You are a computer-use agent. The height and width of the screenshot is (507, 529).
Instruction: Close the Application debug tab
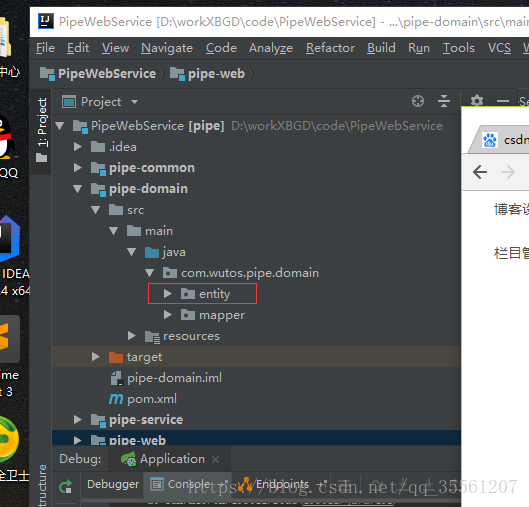(x=216, y=459)
